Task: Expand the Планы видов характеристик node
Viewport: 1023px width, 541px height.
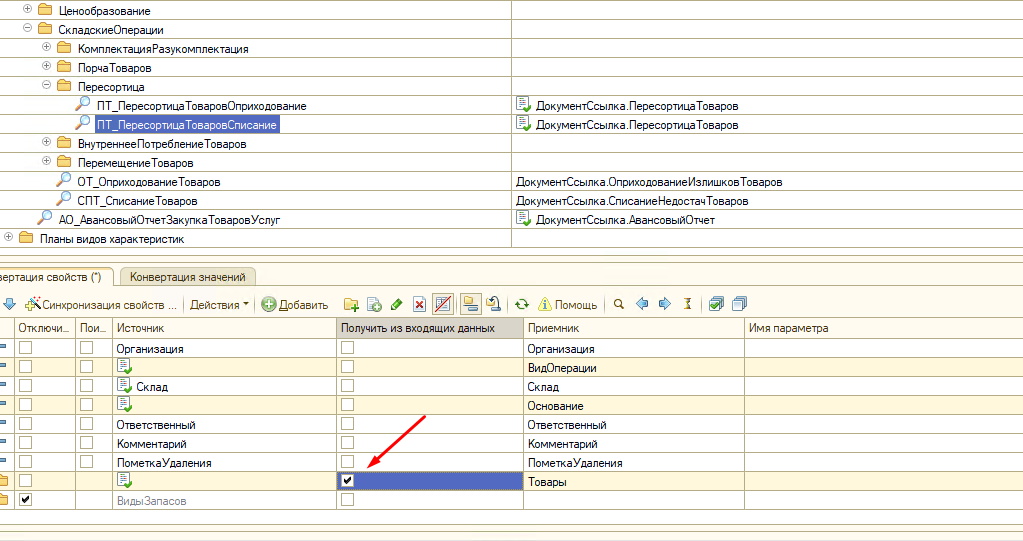Action: click(x=9, y=238)
